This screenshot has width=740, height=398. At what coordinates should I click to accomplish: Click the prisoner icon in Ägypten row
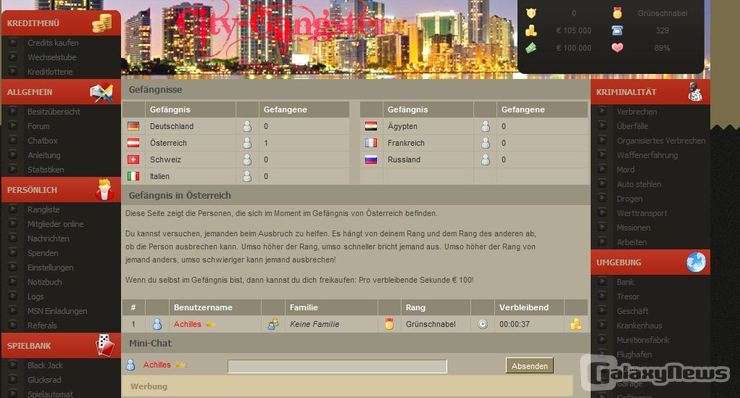(485, 126)
